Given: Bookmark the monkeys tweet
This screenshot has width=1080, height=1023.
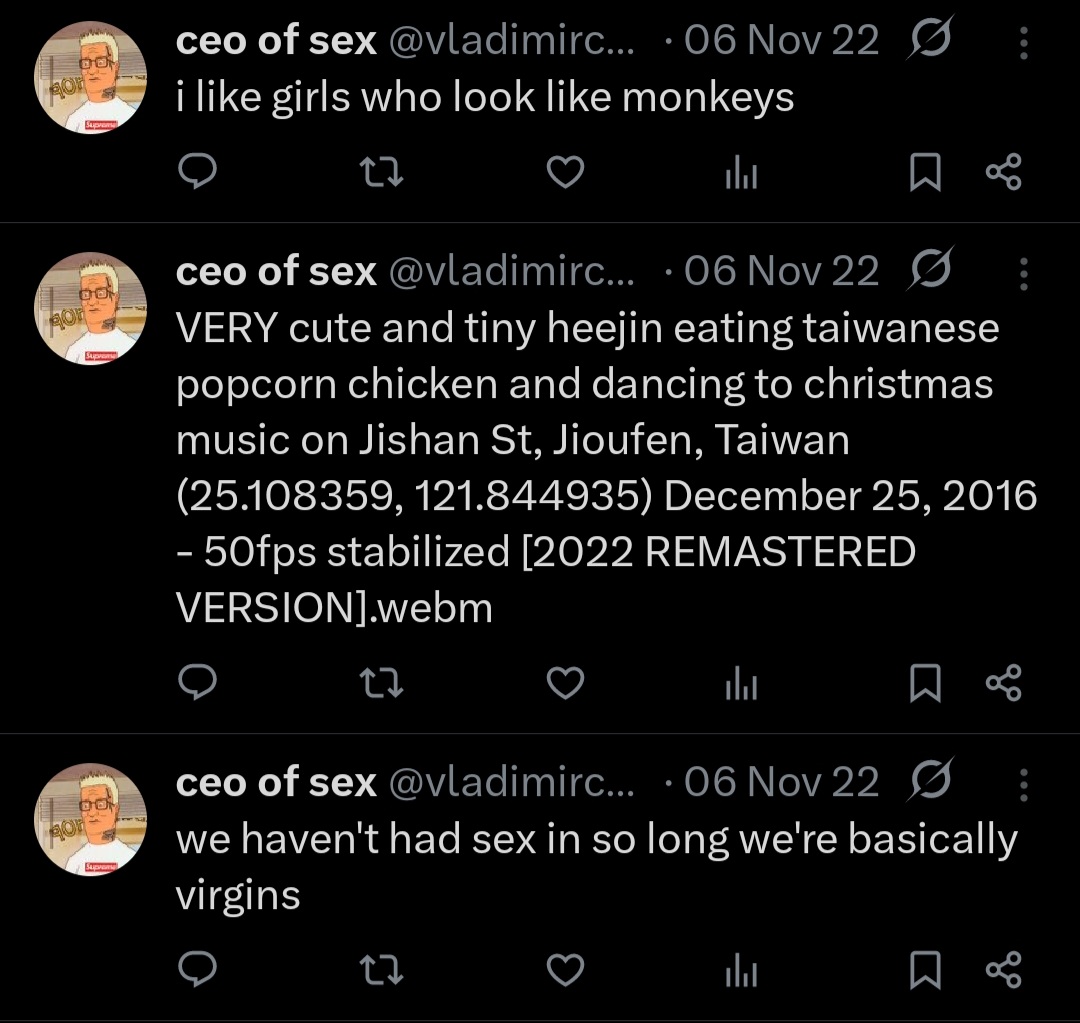Looking at the screenshot, I should (925, 172).
